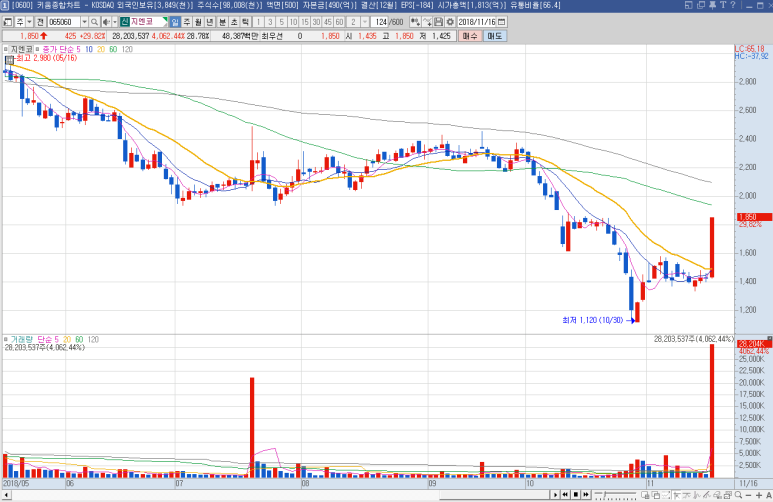Select the 30 interval preset button
773x502 pixels.
(x=315, y=21)
